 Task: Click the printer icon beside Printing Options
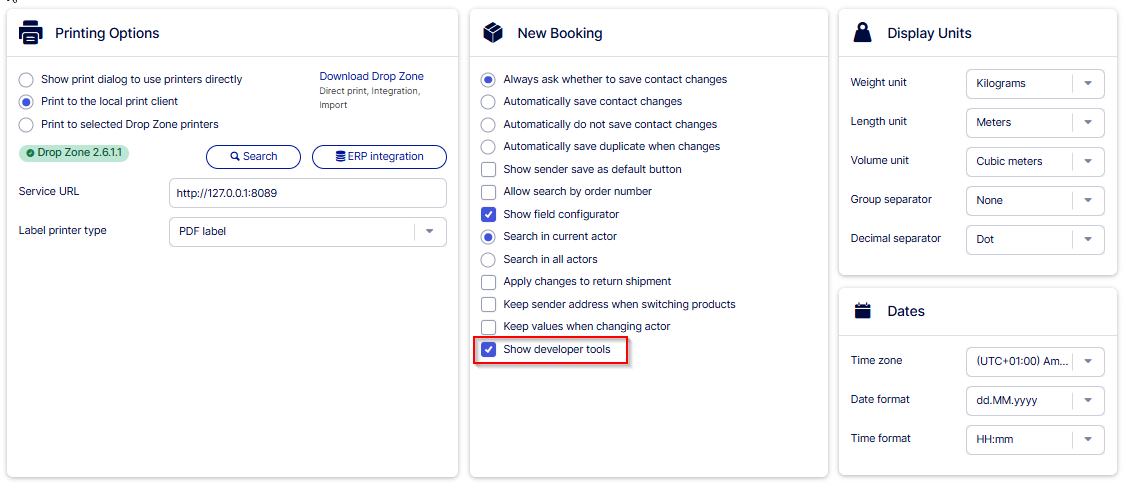coord(31,33)
